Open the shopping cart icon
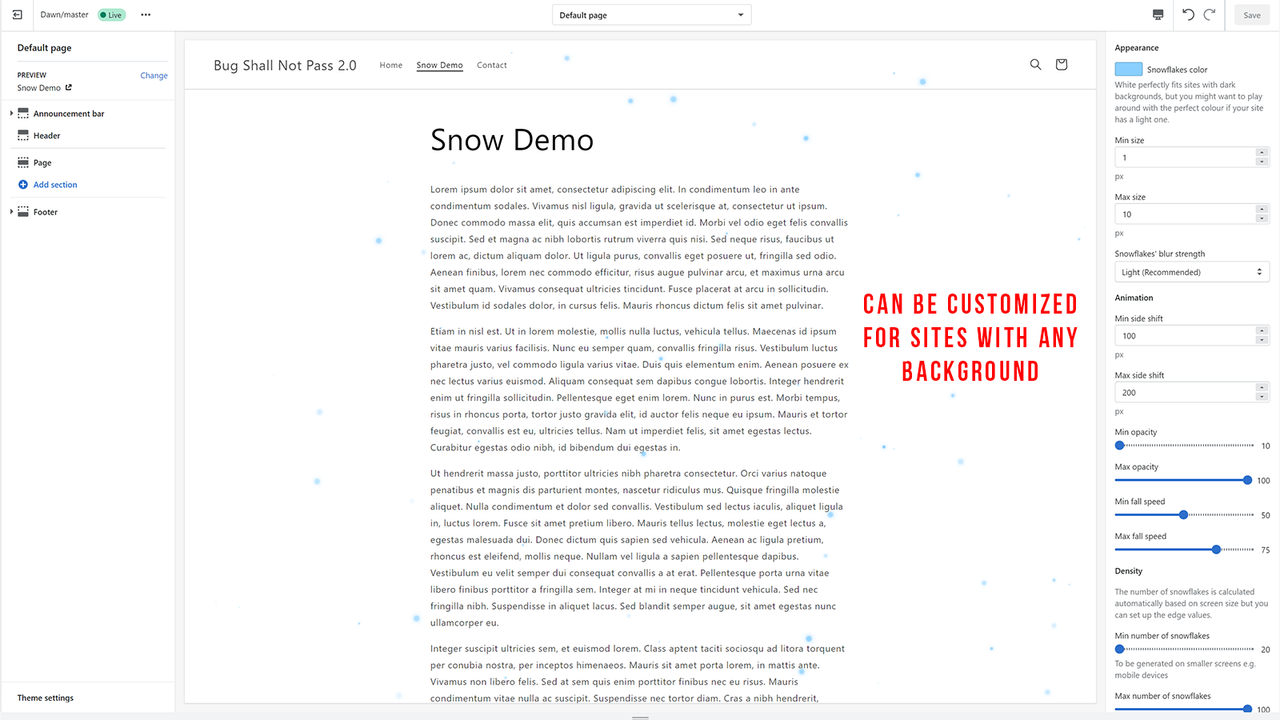Screen dimensions: 1280x720 1062,64
